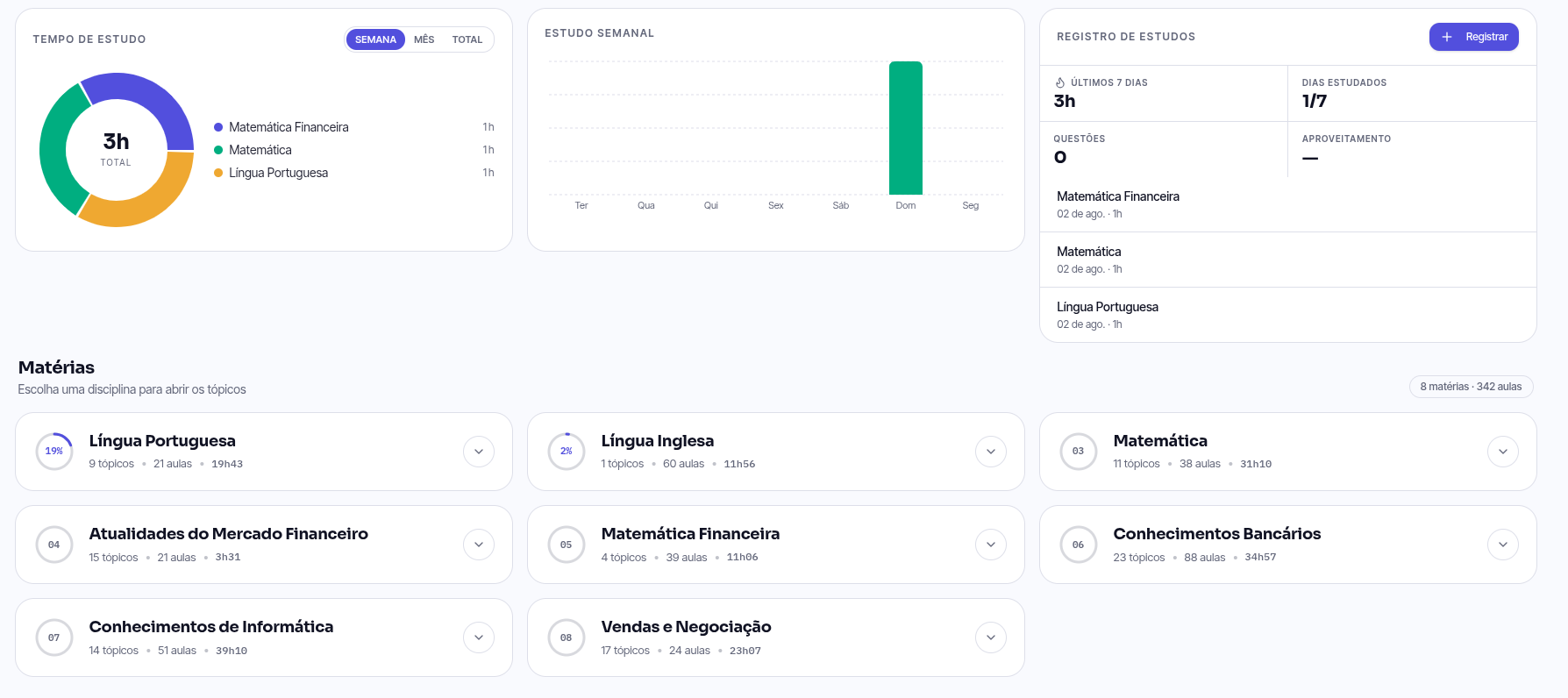Viewport: 1568px width, 698px height.
Task: Click the green Dom bar in weekly chart
Action: (906, 128)
